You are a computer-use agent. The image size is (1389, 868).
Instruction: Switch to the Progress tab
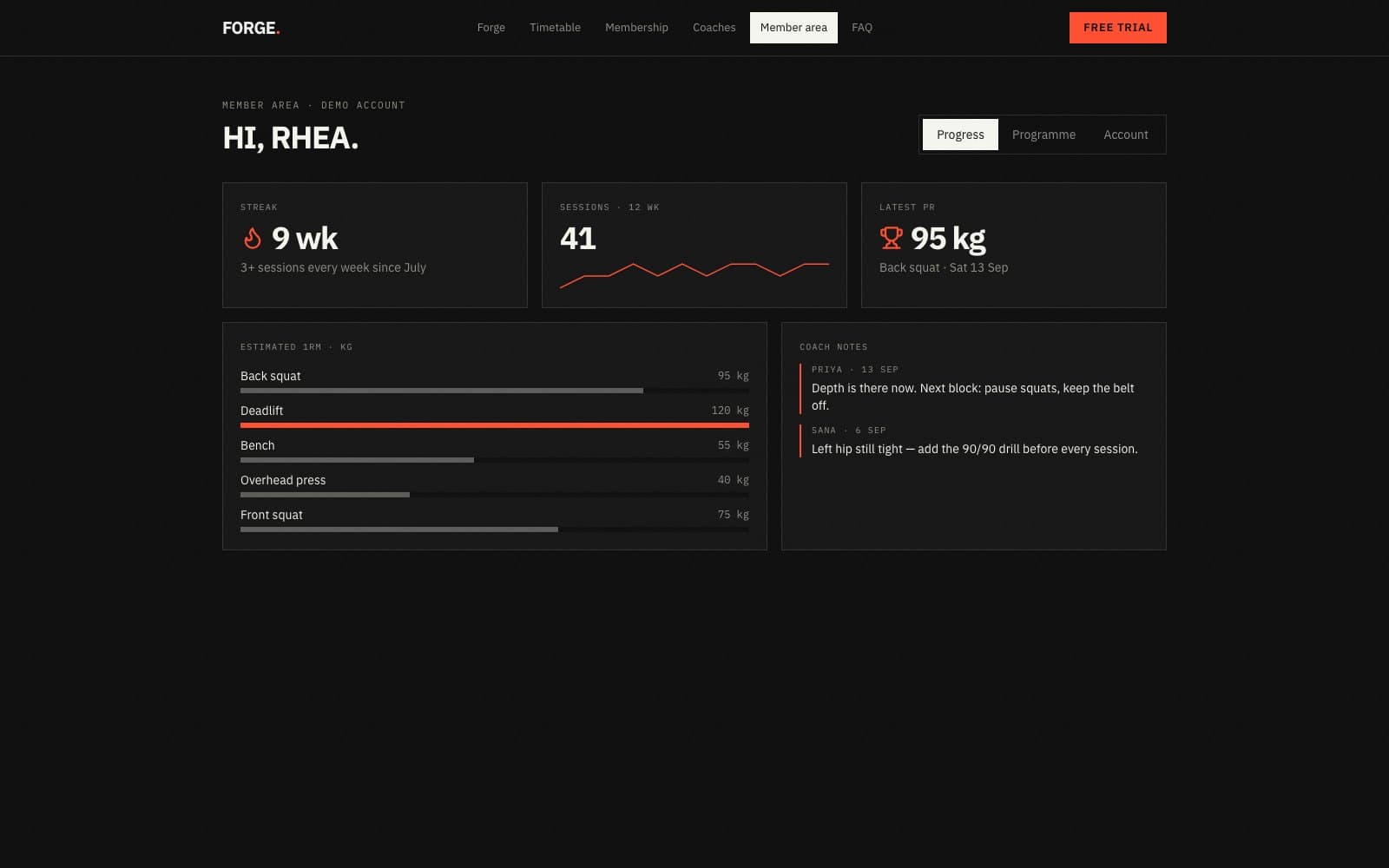[x=960, y=135]
